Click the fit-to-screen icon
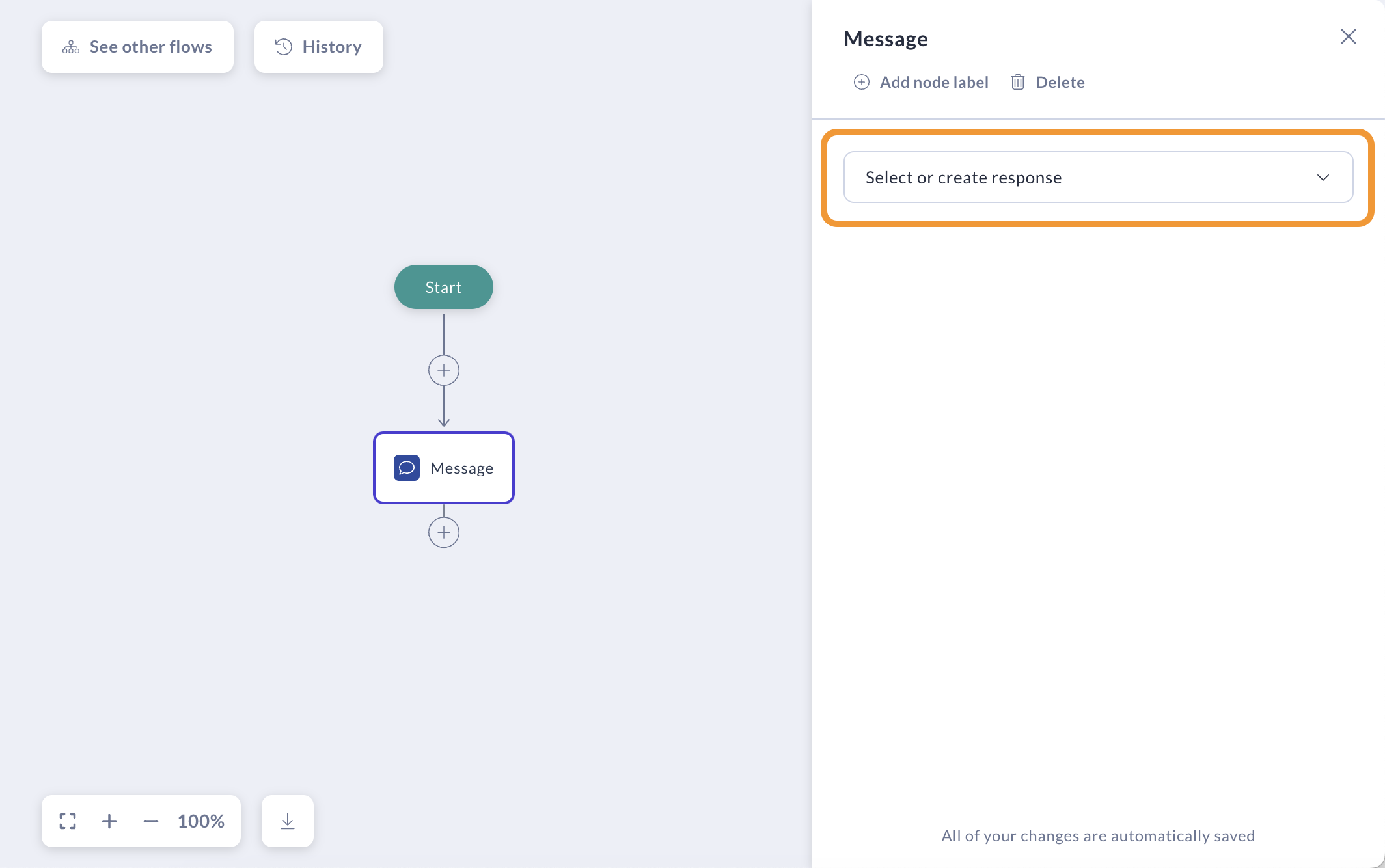This screenshot has width=1385, height=868. coord(68,821)
